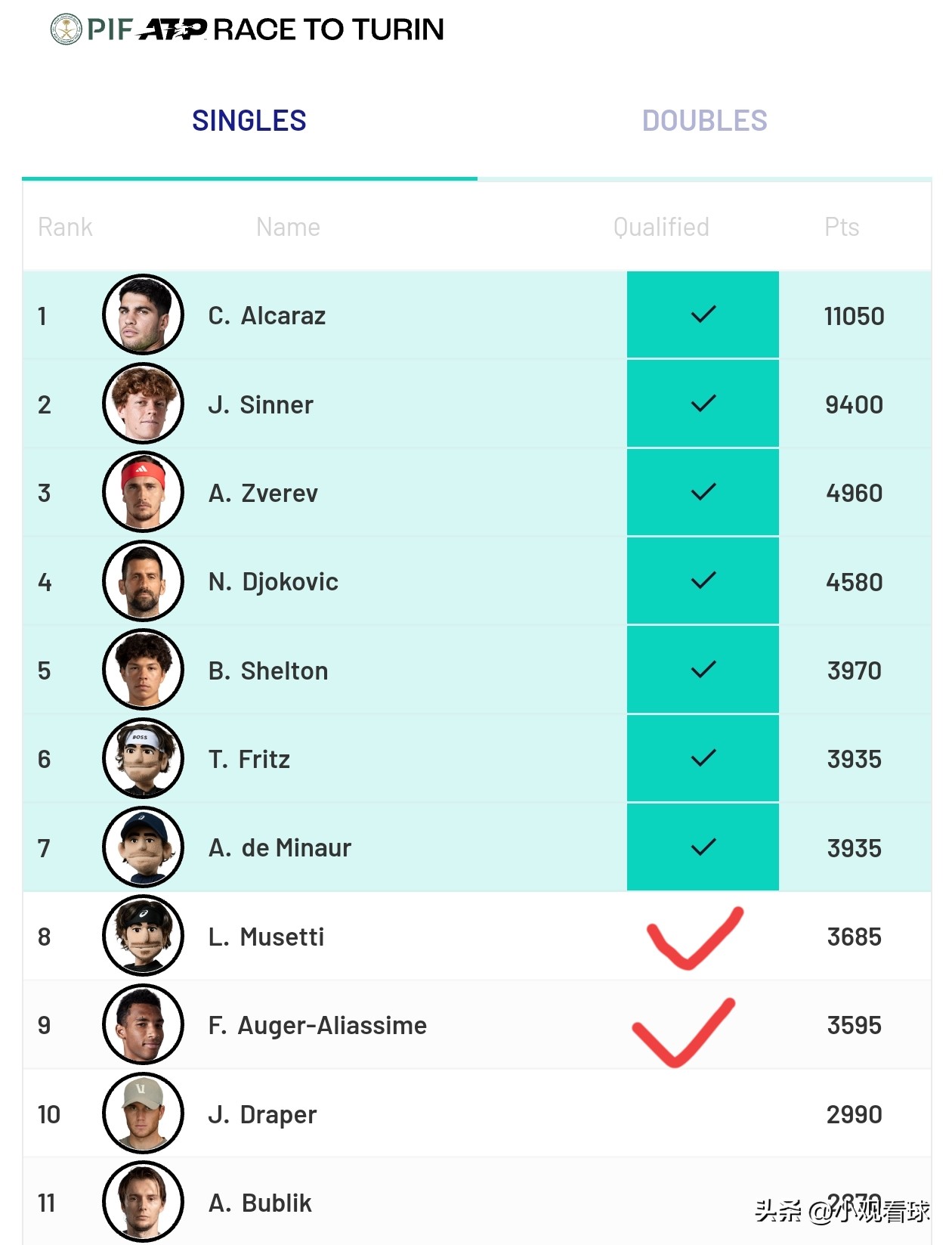The image size is (952, 1245).
Task: Open B. Shelton name link
Action: pos(268,671)
